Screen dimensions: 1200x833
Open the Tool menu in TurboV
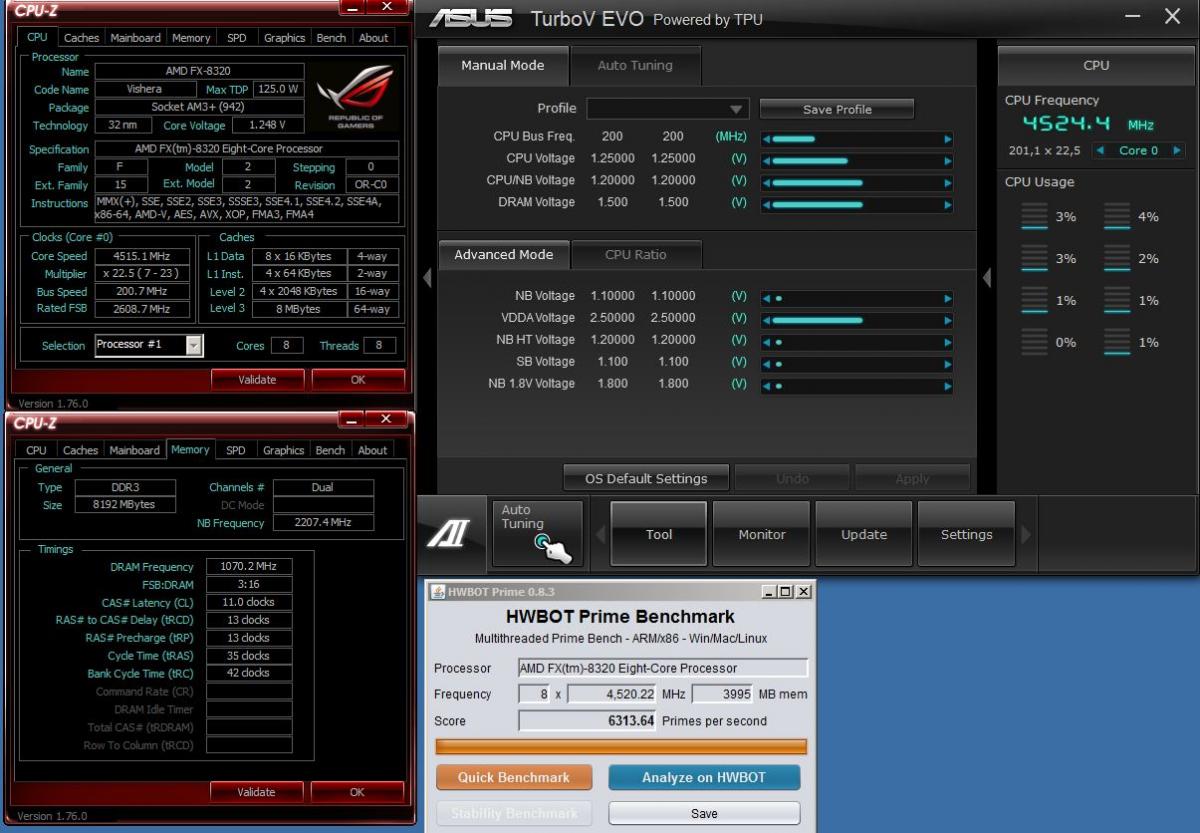659,535
